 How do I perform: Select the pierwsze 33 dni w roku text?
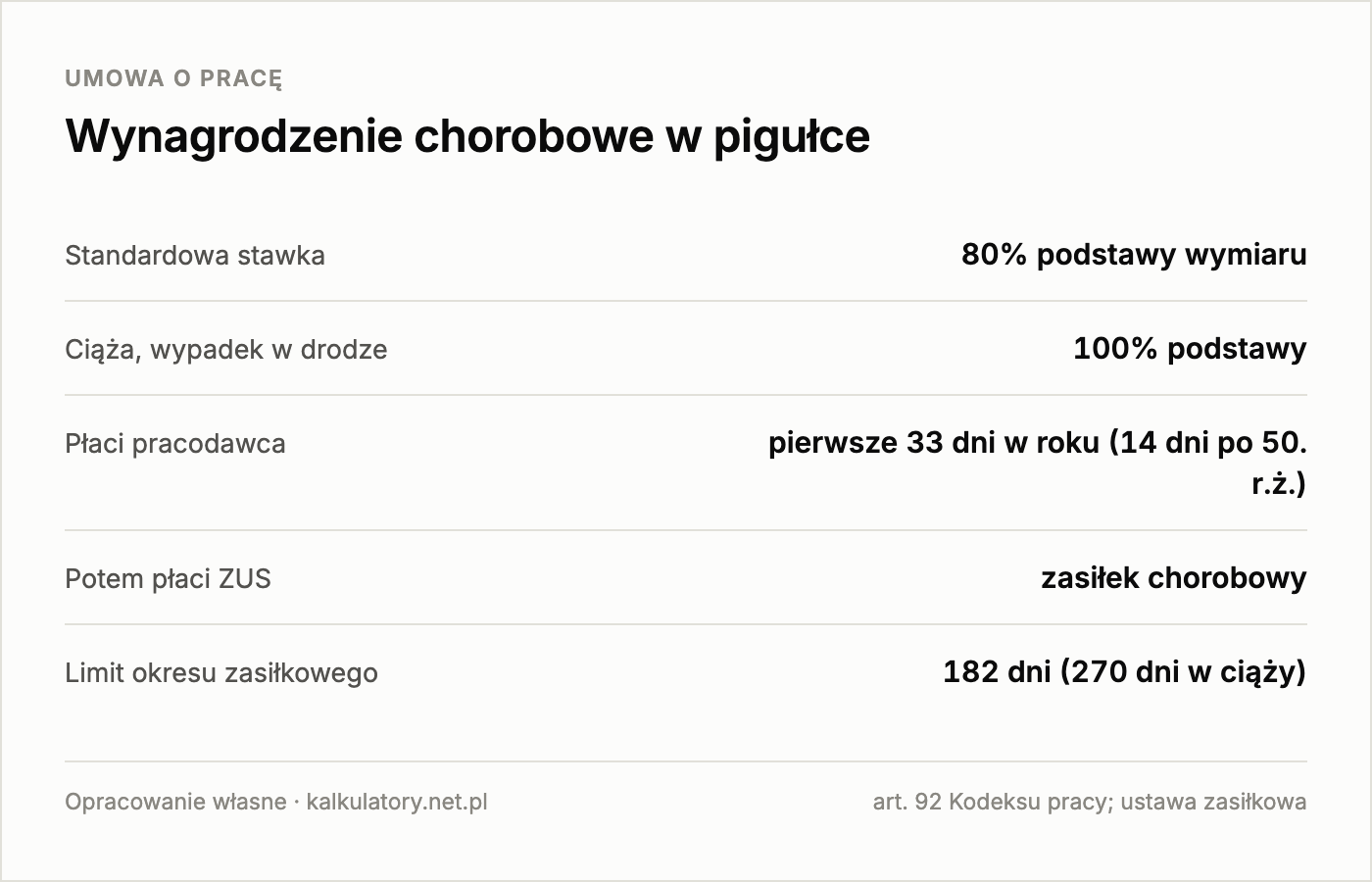click(x=934, y=443)
